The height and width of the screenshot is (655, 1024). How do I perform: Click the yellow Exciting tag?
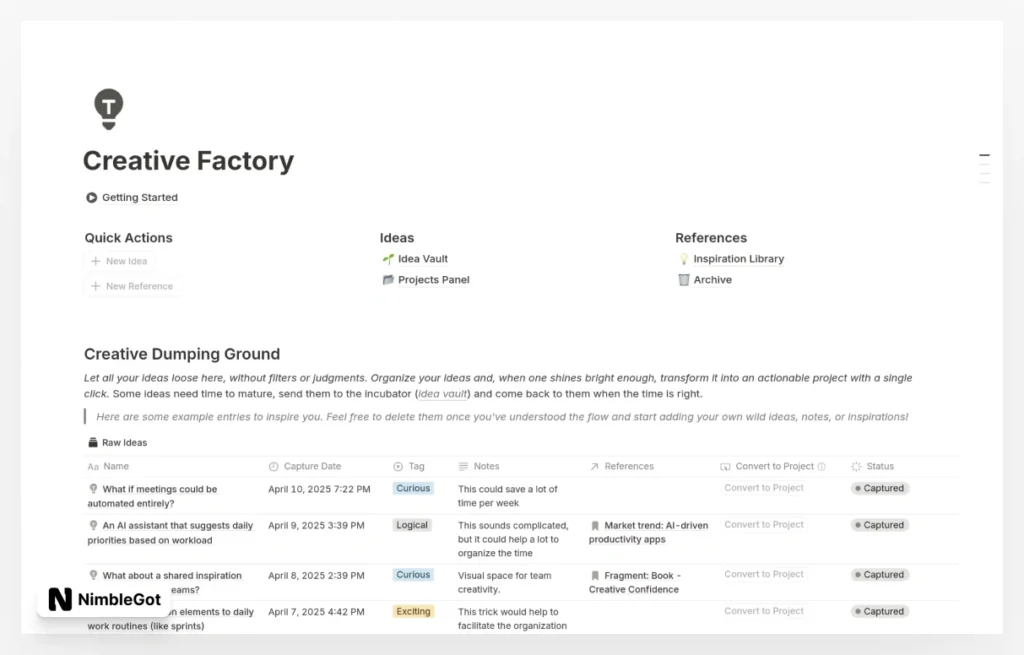(x=413, y=611)
